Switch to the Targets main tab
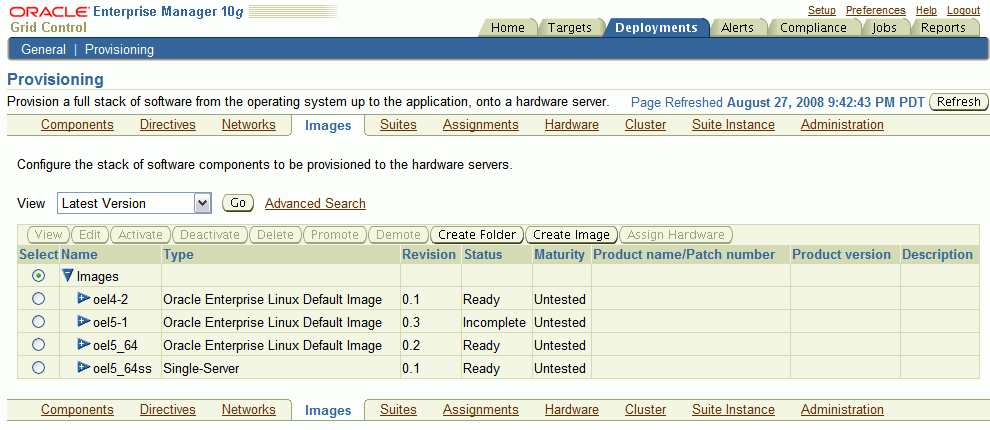The image size is (990, 430). click(x=570, y=28)
